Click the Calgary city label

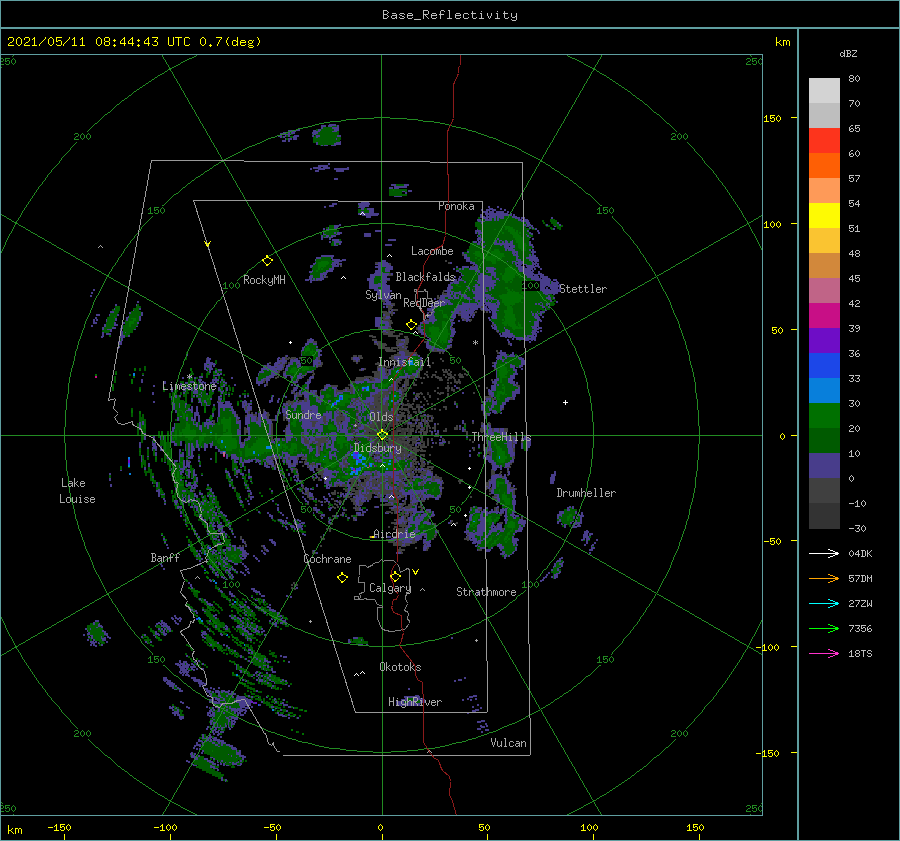[390, 588]
